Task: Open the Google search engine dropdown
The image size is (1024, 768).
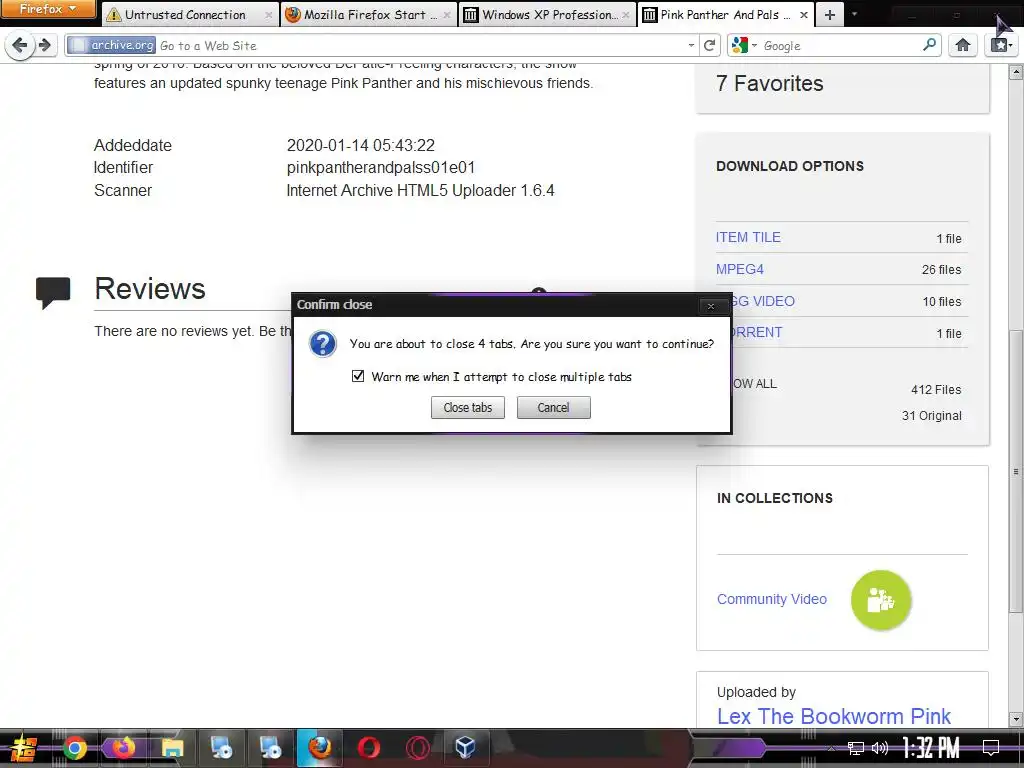Action: coord(744,45)
